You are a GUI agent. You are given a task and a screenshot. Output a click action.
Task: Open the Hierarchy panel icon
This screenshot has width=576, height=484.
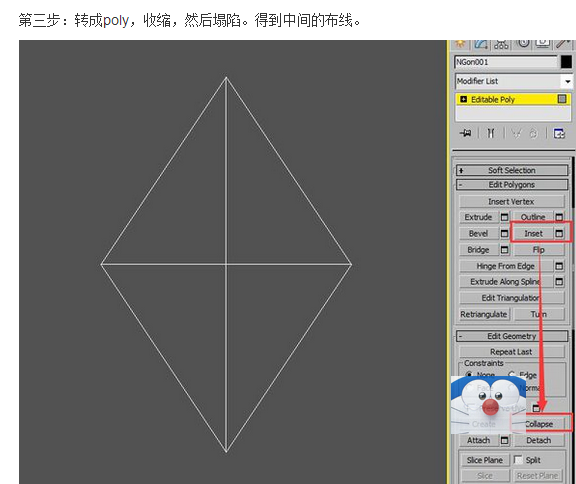click(501, 44)
